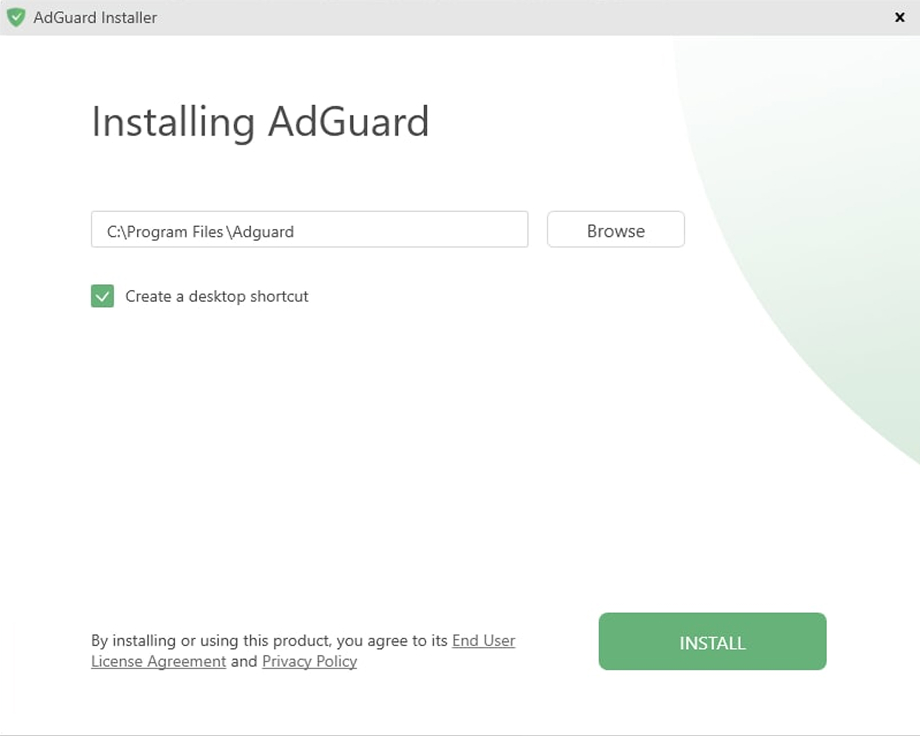View the Privacy Policy
Viewport: 920px width, 736px height.
pos(308,661)
